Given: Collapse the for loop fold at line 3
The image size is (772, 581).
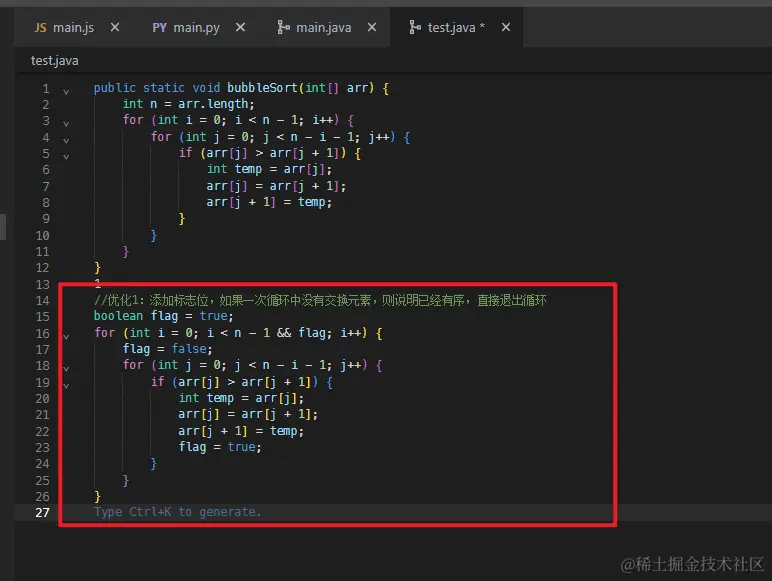Looking at the screenshot, I should (66, 124).
